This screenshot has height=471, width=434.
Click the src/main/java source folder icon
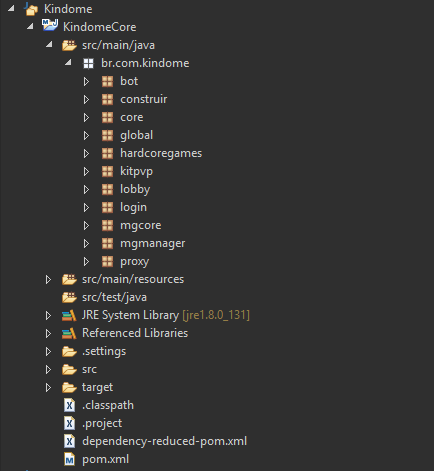pos(69,45)
